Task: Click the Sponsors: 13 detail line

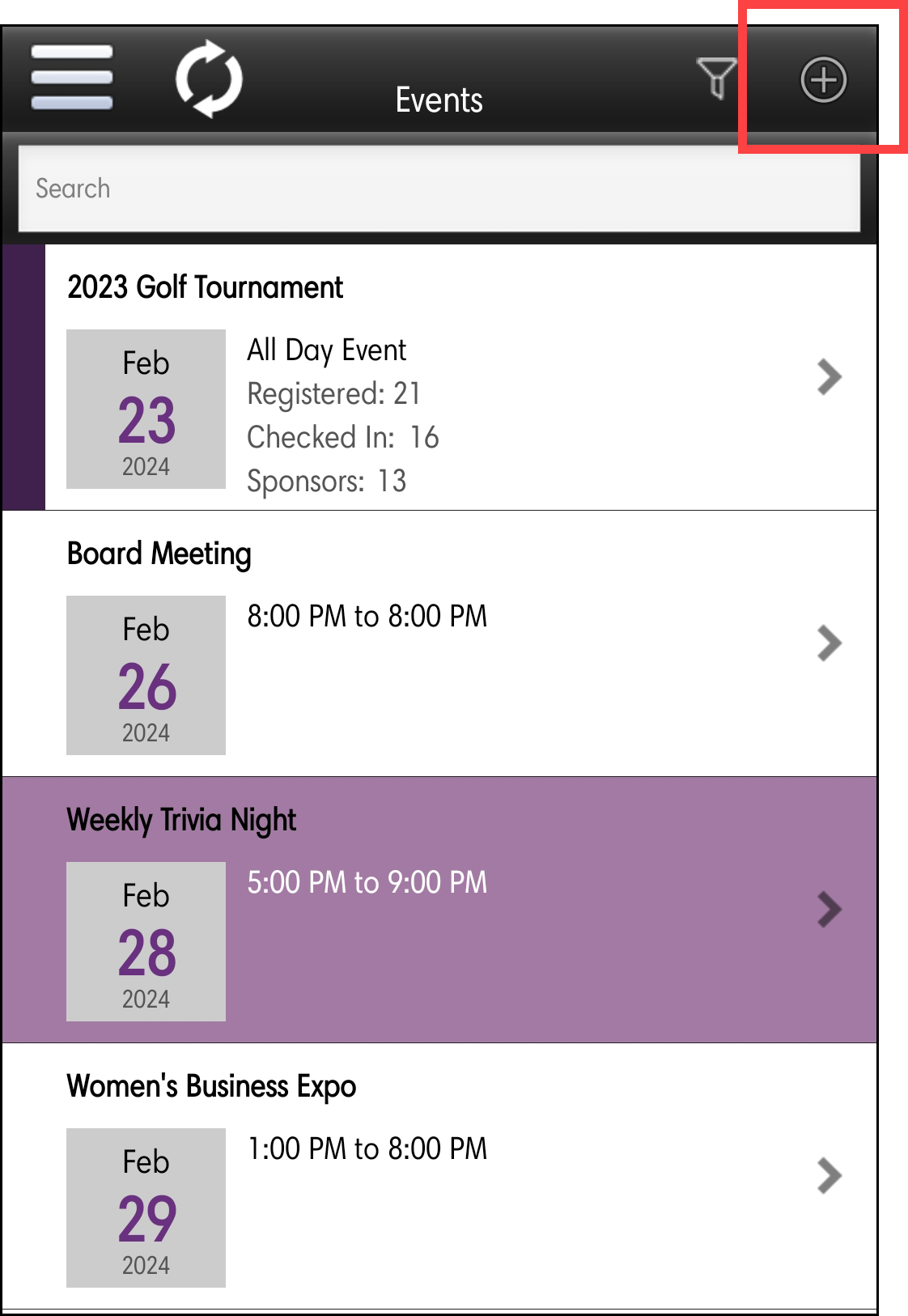Action: point(326,482)
